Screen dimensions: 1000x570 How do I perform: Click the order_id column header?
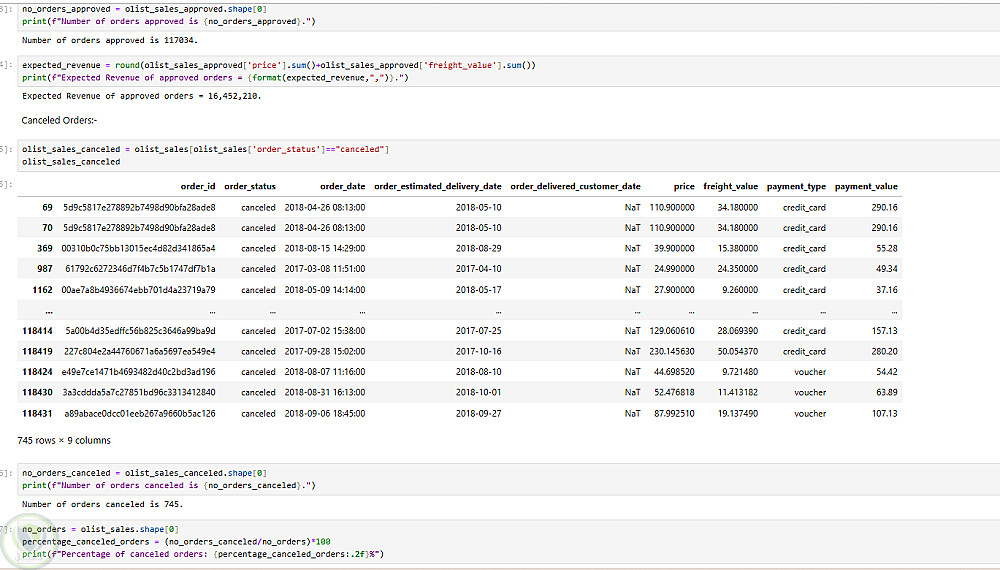pos(197,186)
